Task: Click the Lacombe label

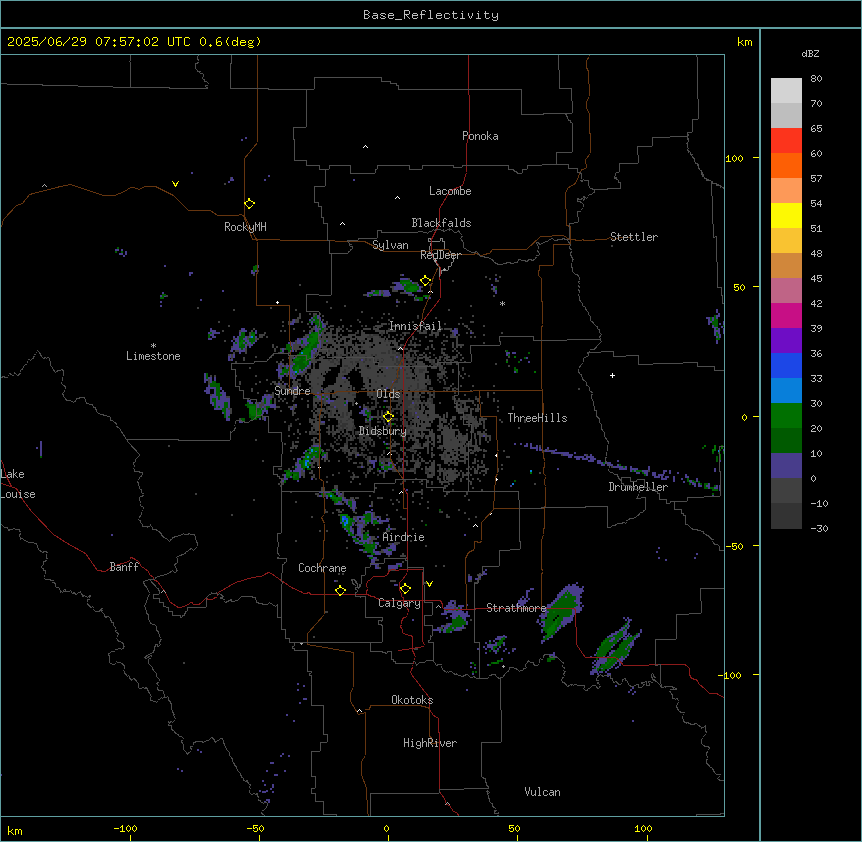Action: tap(450, 191)
